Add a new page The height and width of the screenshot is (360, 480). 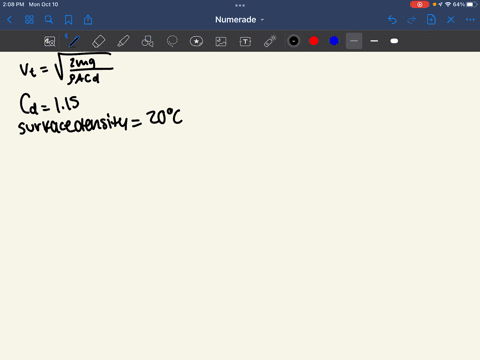coord(431,20)
